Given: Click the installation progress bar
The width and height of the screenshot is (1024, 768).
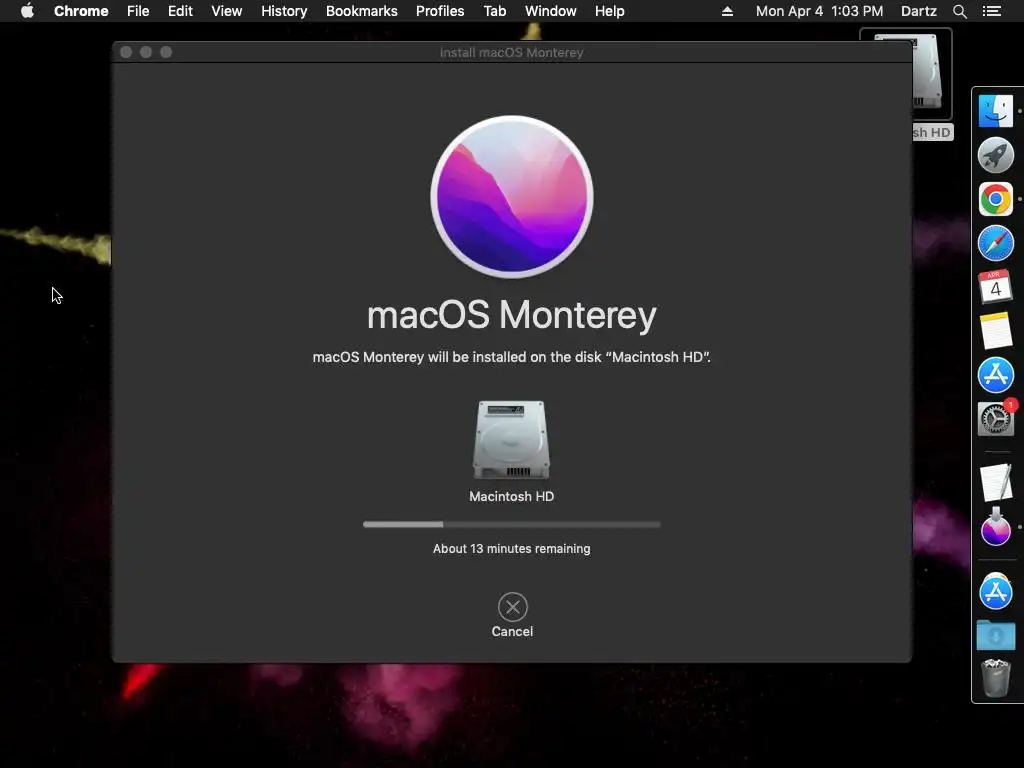Looking at the screenshot, I should [511, 524].
